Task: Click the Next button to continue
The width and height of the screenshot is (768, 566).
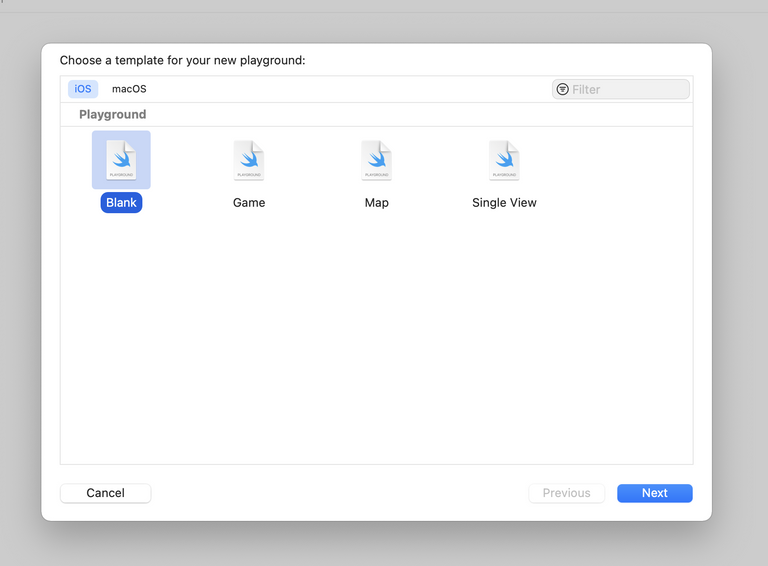Action: 654,493
